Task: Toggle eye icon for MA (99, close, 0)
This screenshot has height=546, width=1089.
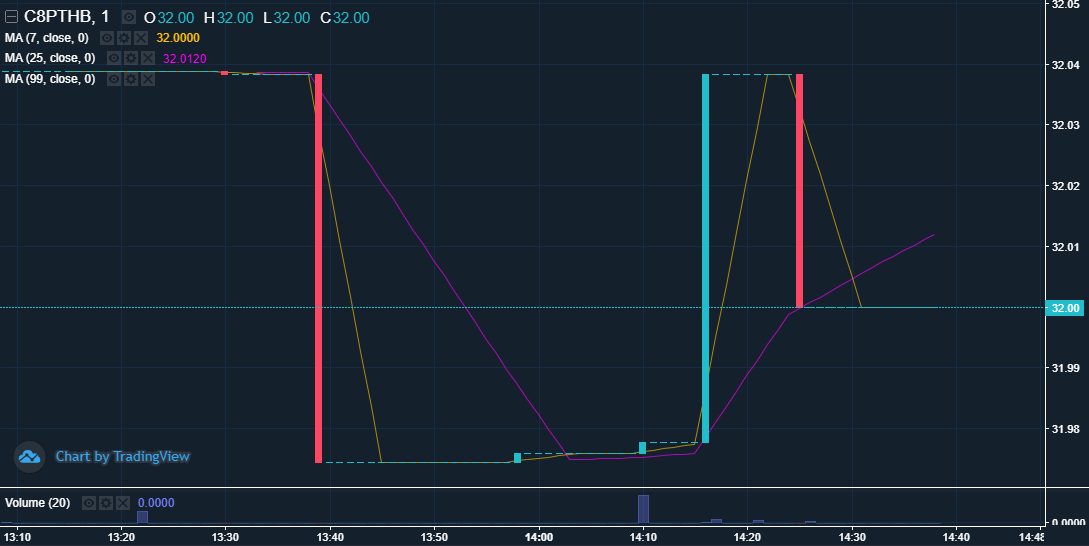Action: tap(115, 78)
